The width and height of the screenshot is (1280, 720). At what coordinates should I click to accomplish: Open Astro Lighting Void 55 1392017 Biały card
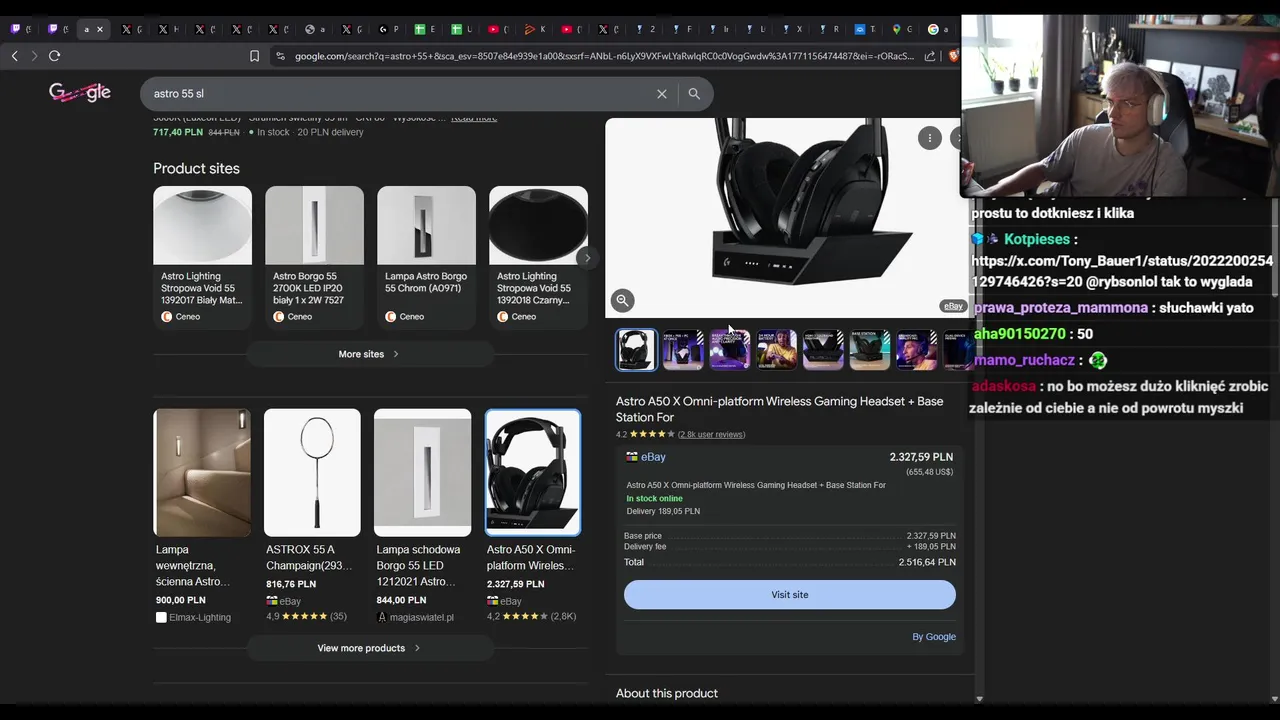coord(202,257)
